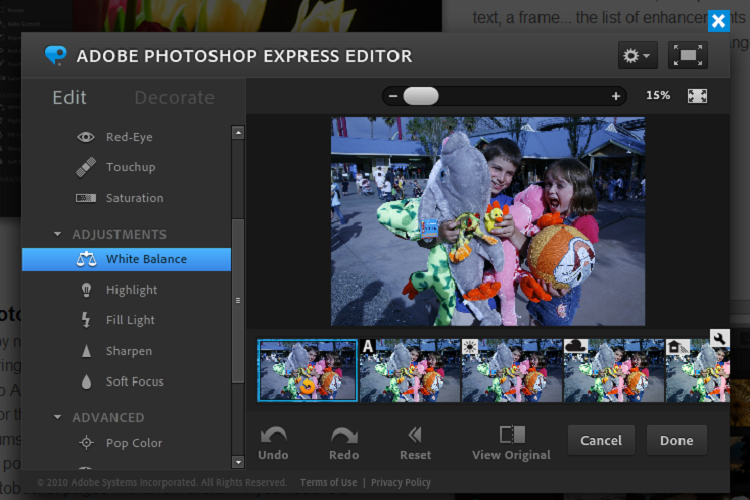Click the Done button
This screenshot has width=750, height=500.
(x=676, y=440)
